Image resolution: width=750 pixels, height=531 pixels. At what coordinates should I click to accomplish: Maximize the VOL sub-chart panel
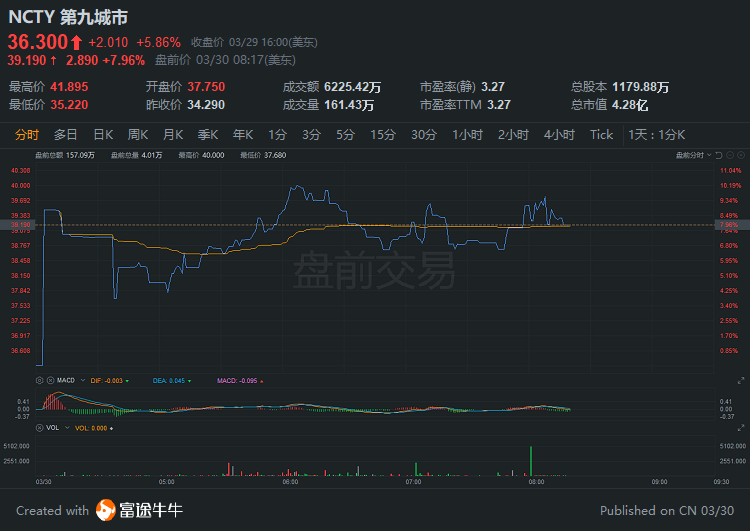pyautogui.click(x=741, y=428)
